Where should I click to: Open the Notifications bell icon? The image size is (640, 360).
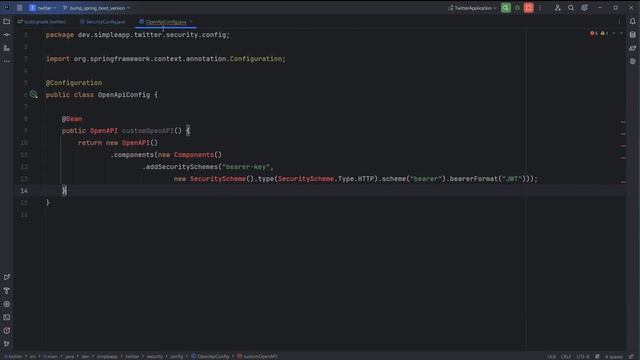[632, 22]
